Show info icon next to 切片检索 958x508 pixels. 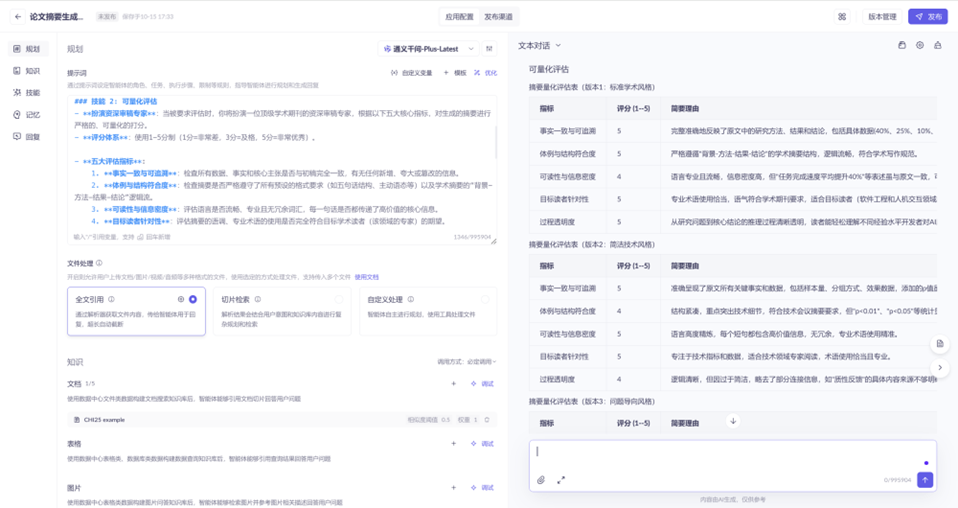pyautogui.click(x=258, y=300)
